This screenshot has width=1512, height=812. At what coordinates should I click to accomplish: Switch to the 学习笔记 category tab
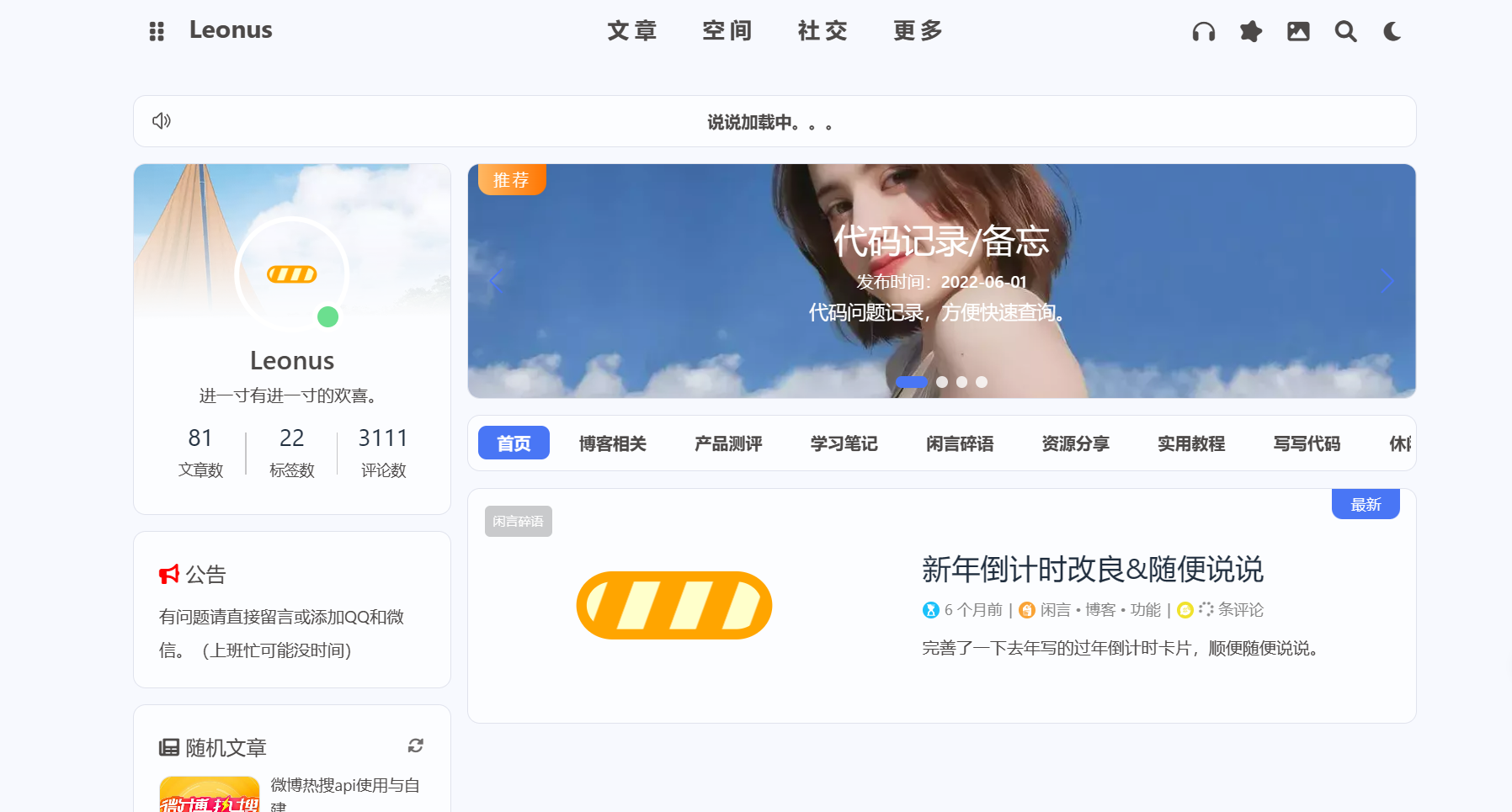tap(844, 443)
